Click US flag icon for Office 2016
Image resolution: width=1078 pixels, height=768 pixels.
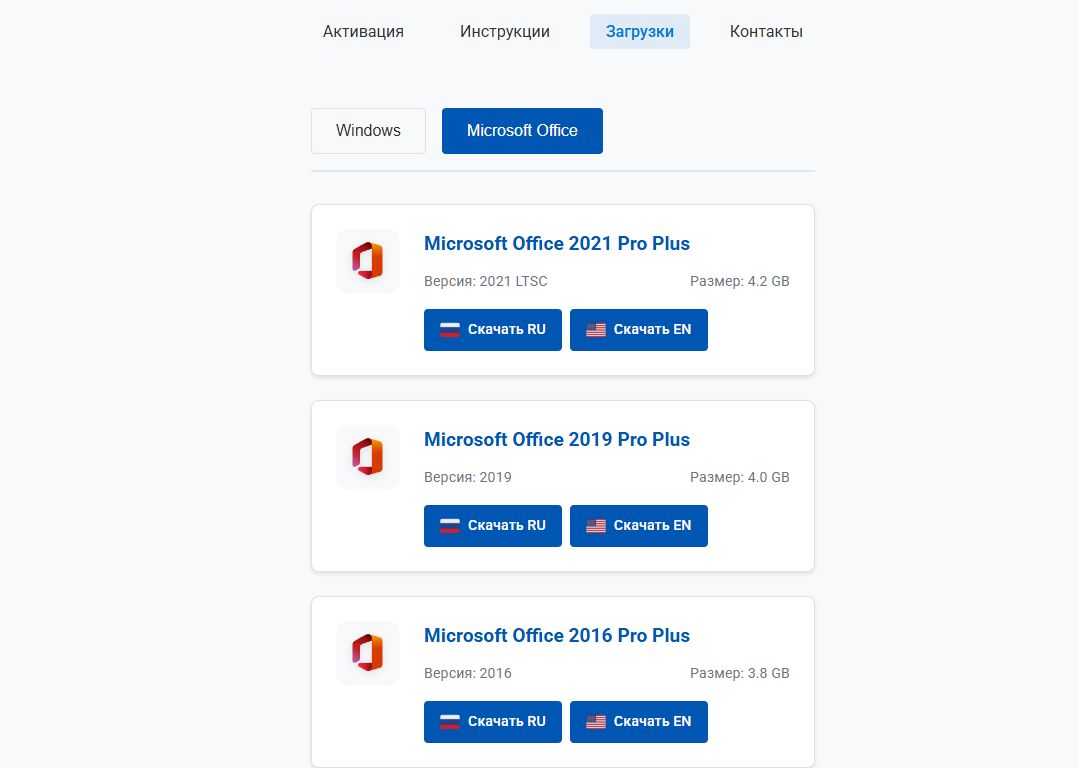pyautogui.click(x=596, y=722)
